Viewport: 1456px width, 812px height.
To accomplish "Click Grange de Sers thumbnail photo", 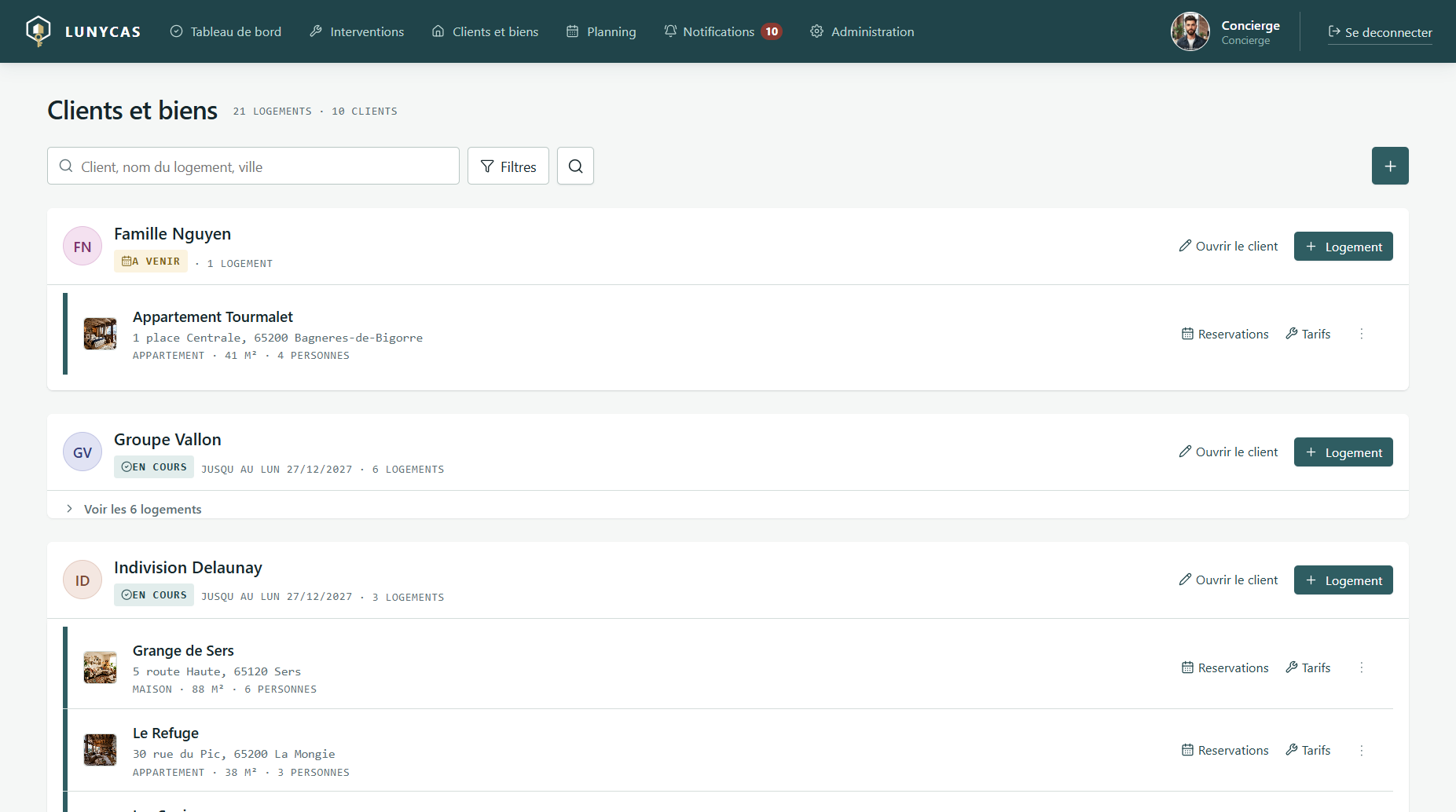I will (x=100, y=668).
